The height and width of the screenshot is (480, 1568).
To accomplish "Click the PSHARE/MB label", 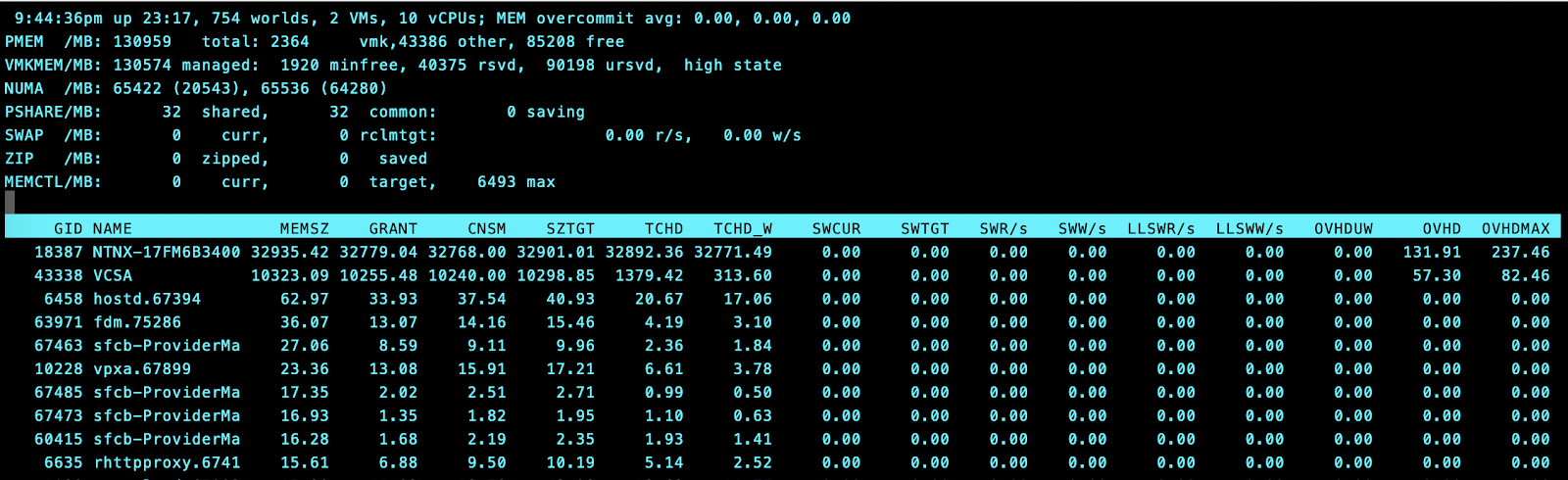I will 53,112.
